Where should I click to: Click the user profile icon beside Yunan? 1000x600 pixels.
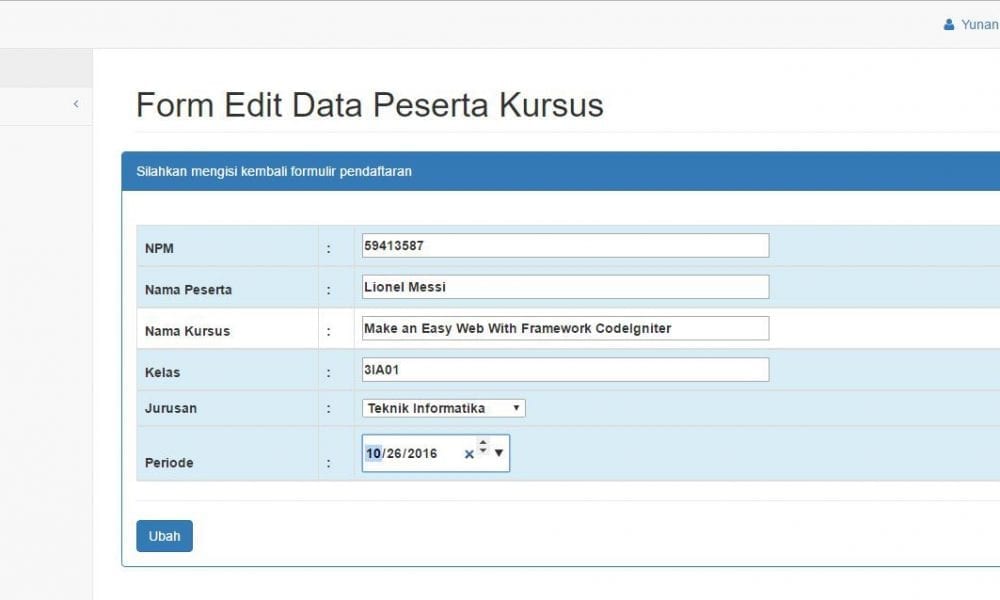pyautogui.click(x=949, y=25)
